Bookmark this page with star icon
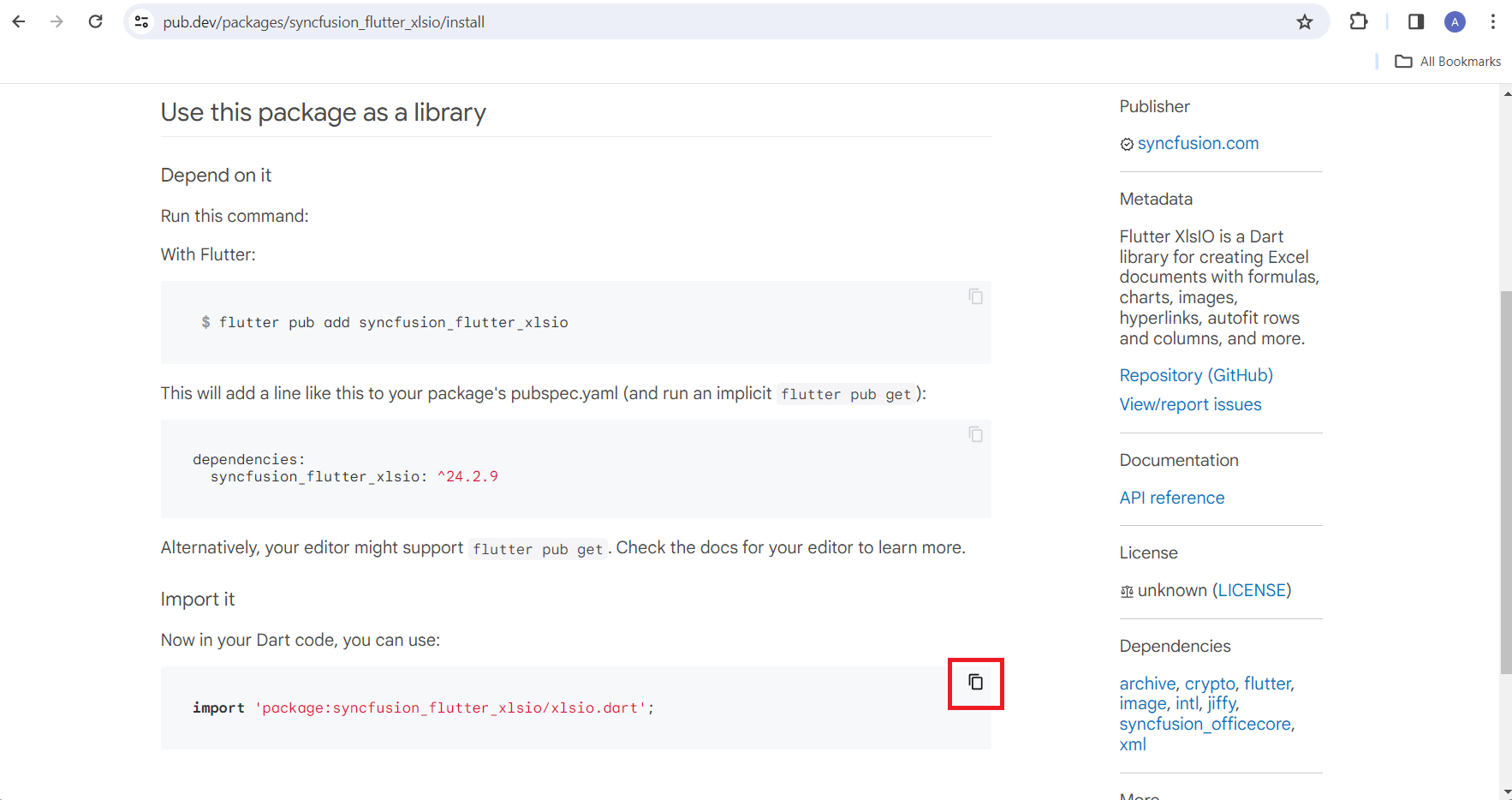Screen dimensions: 1512x800 1304,22
